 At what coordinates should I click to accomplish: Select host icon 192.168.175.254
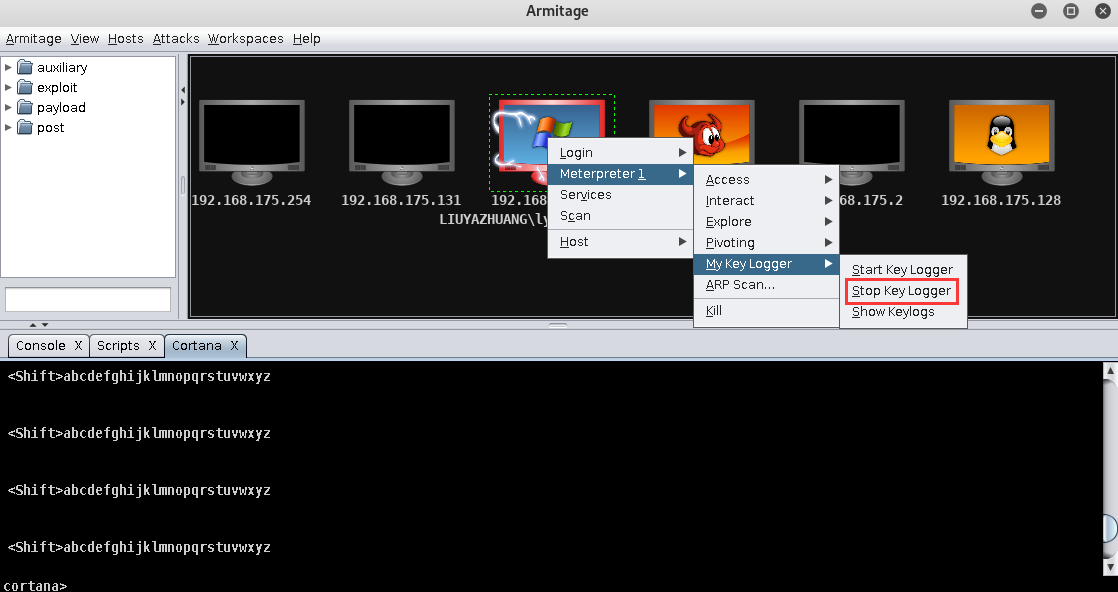point(252,141)
